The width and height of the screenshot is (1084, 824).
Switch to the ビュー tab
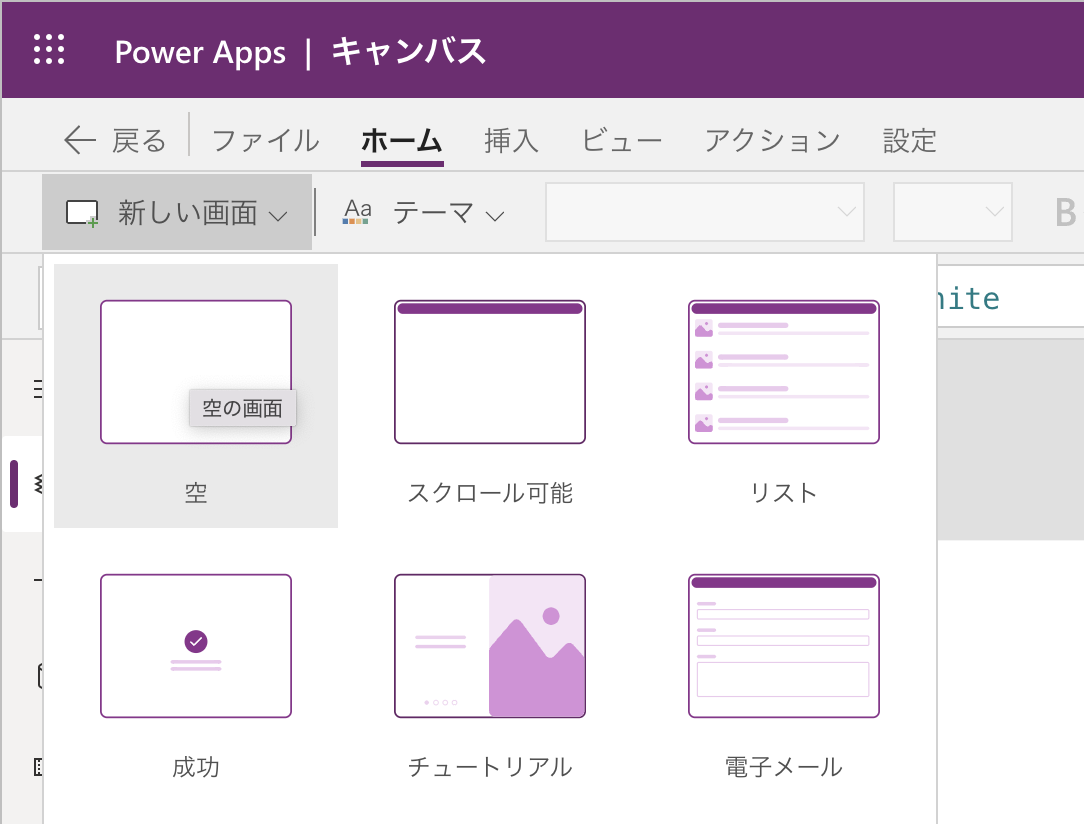[x=621, y=141]
